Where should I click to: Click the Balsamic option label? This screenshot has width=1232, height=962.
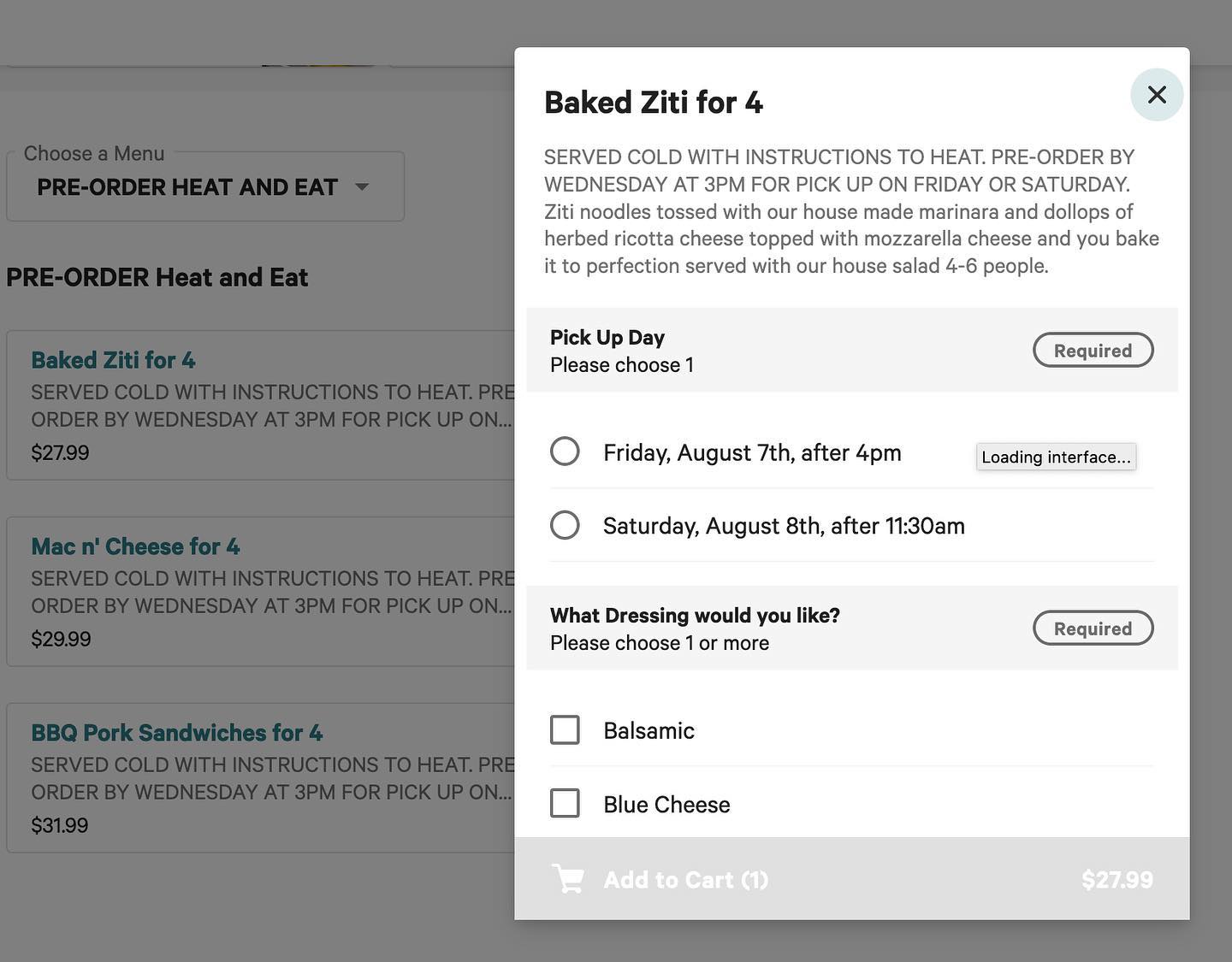(649, 731)
